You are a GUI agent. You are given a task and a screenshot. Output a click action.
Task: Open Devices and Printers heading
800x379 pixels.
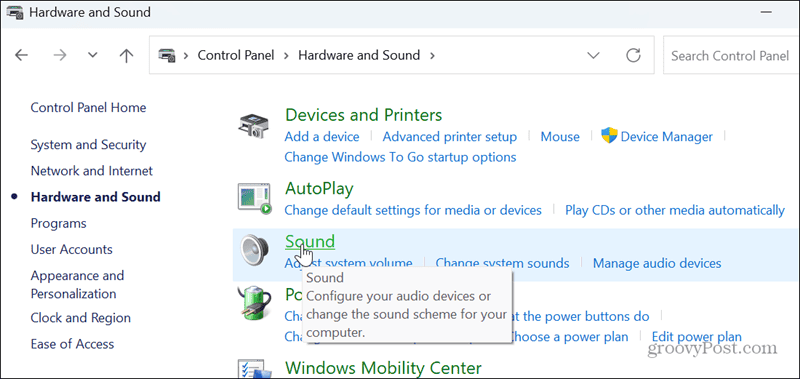(x=363, y=115)
